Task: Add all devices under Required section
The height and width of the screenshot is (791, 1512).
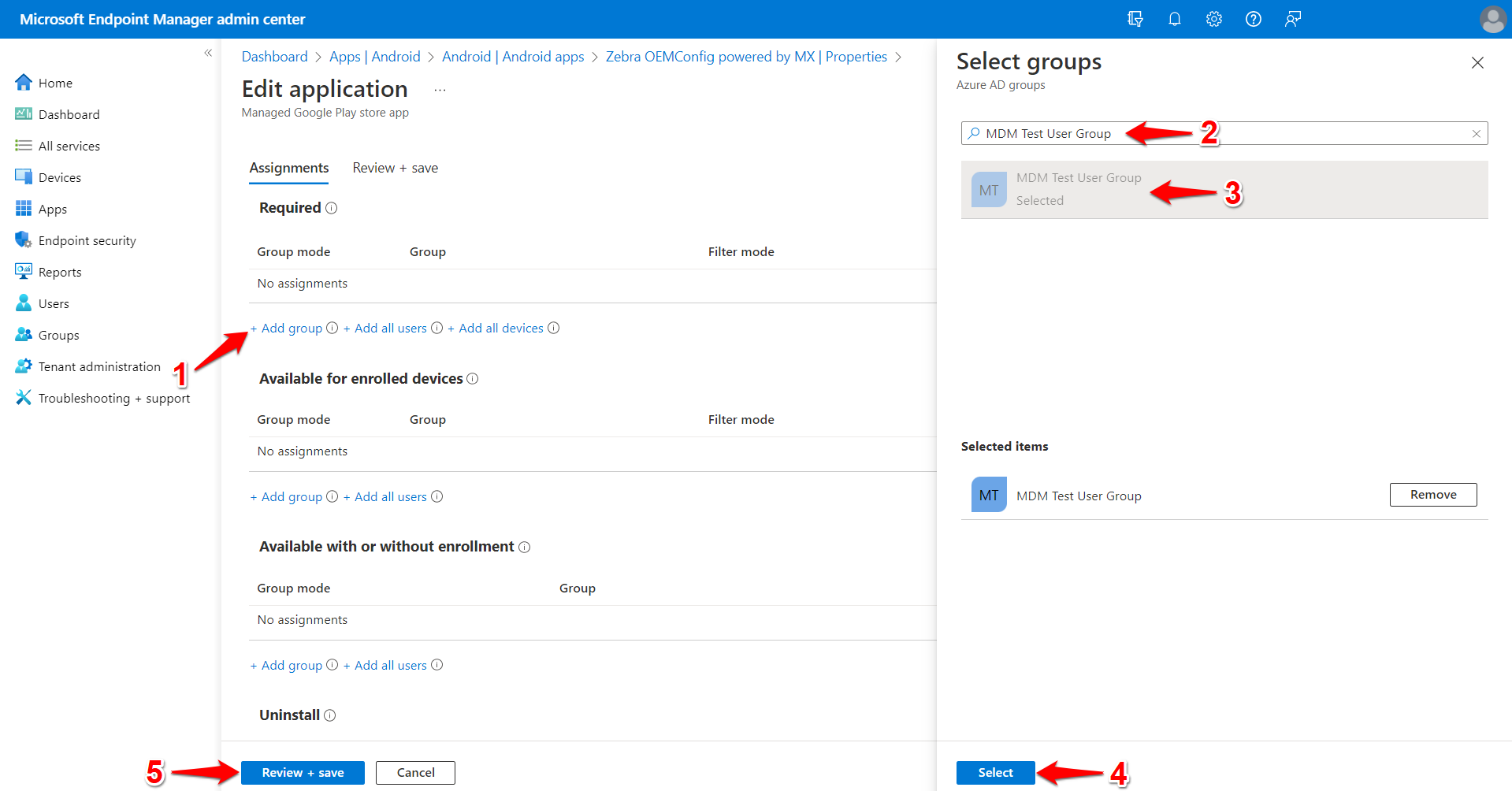Action: 496,329
